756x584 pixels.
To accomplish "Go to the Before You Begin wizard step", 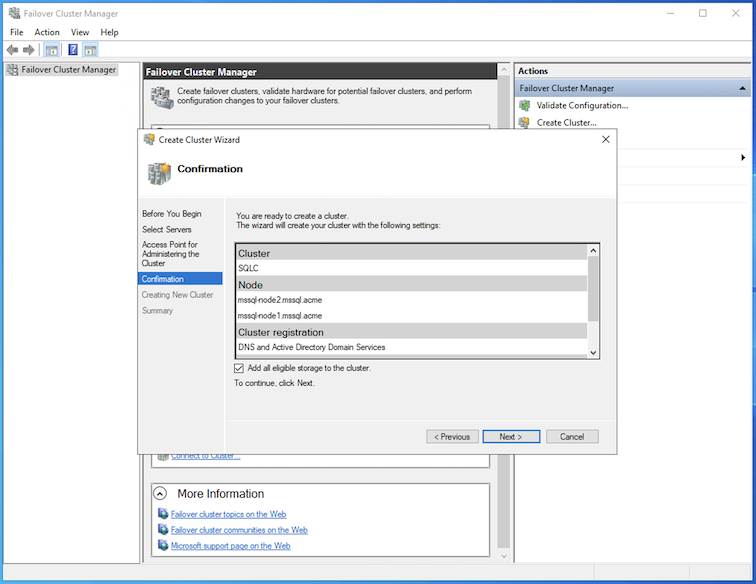I will [172, 214].
